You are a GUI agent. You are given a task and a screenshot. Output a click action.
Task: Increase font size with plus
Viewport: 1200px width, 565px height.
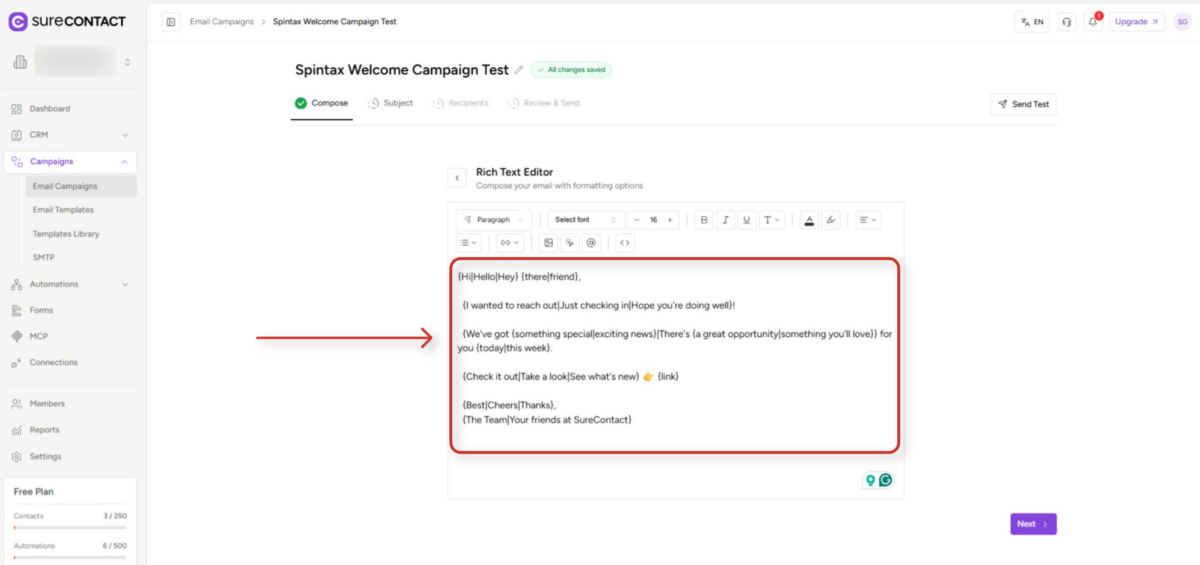[670, 220]
